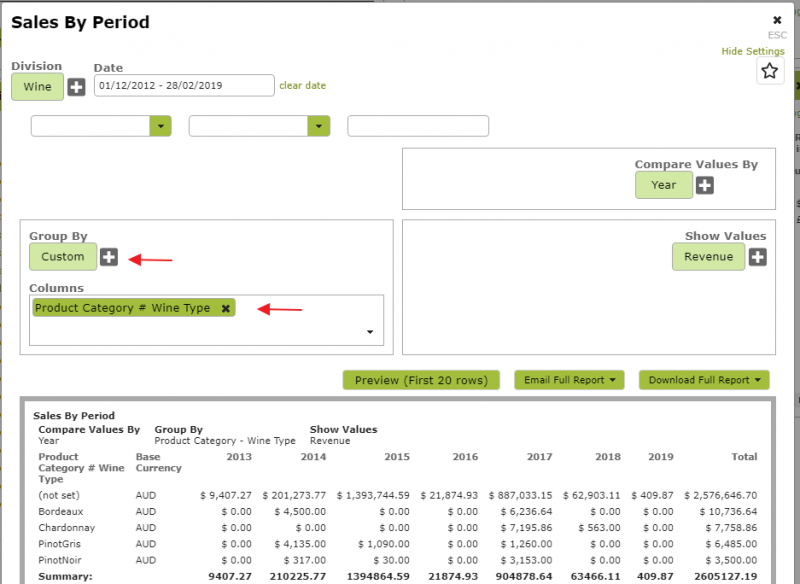Close the Sales By Period dialog
800x584 pixels.
click(x=777, y=19)
